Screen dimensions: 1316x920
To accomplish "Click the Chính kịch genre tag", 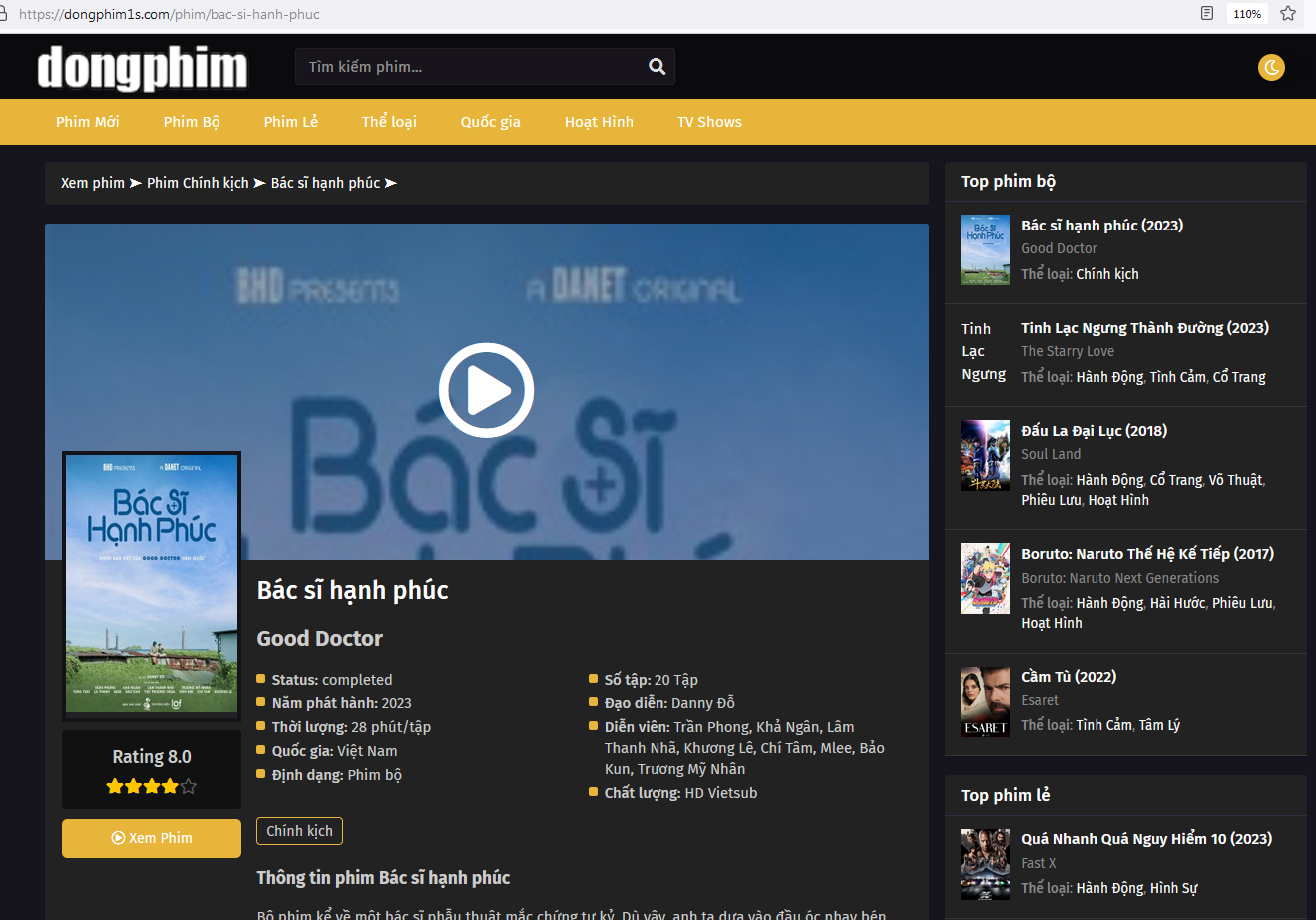I will (299, 831).
